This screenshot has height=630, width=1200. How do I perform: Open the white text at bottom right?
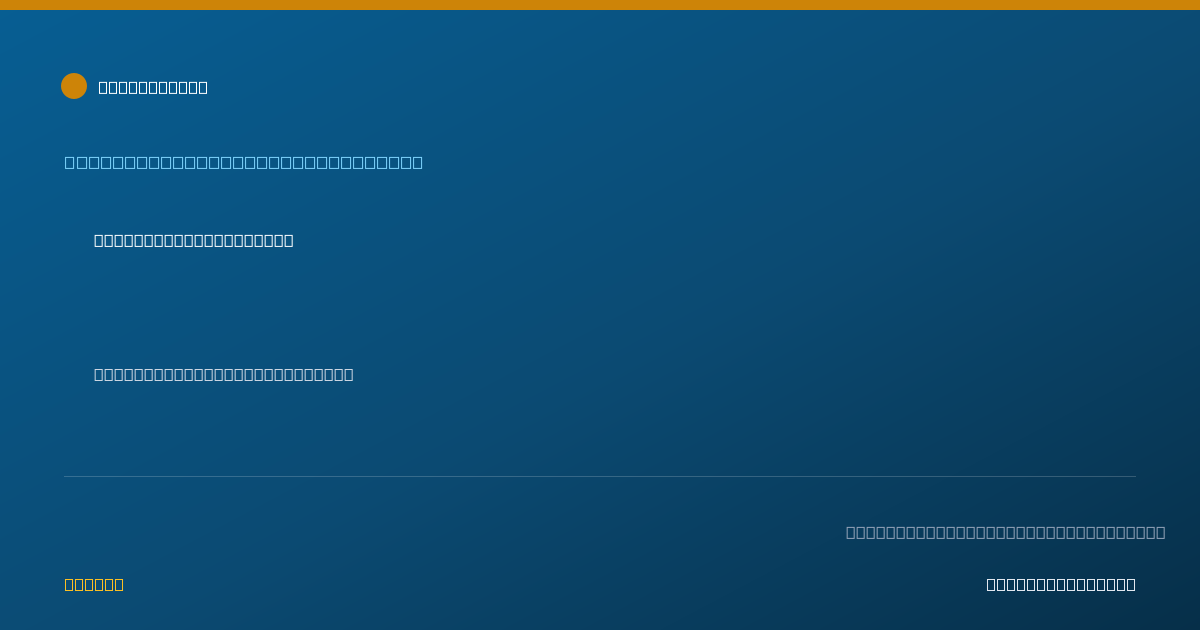click(1061, 584)
